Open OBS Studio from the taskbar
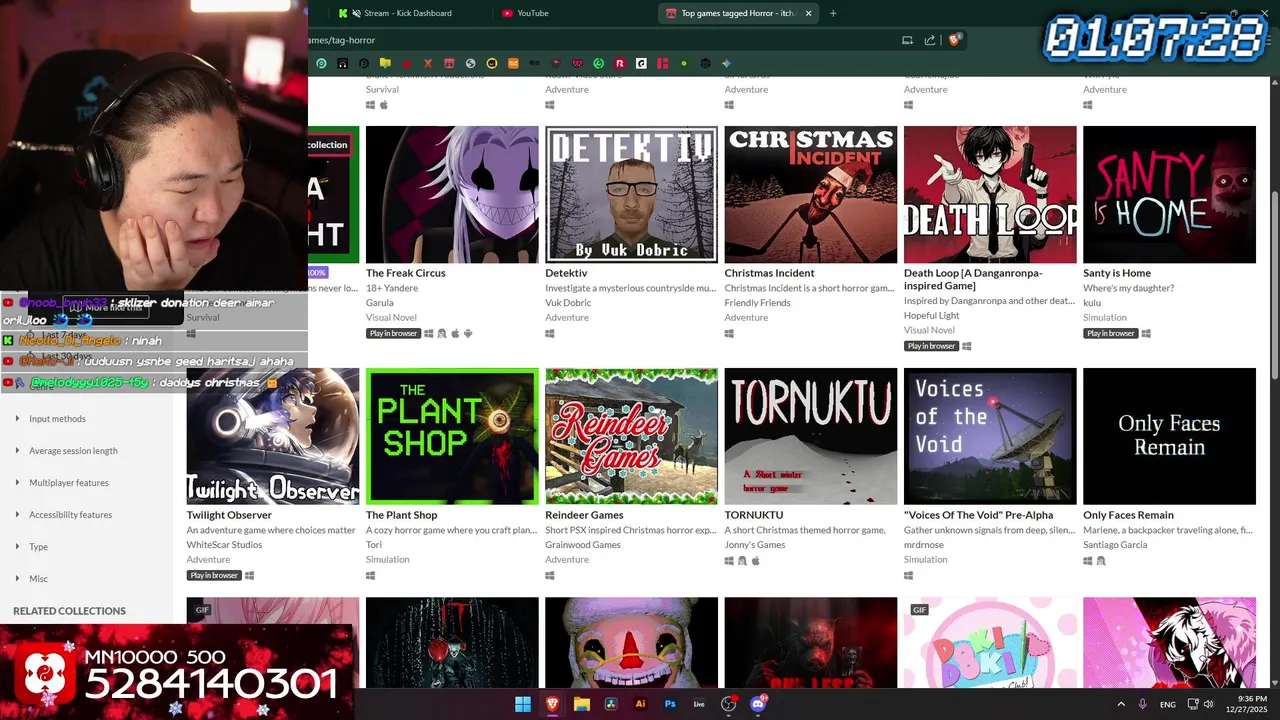The image size is (1280, 720). tap(729, 704)
